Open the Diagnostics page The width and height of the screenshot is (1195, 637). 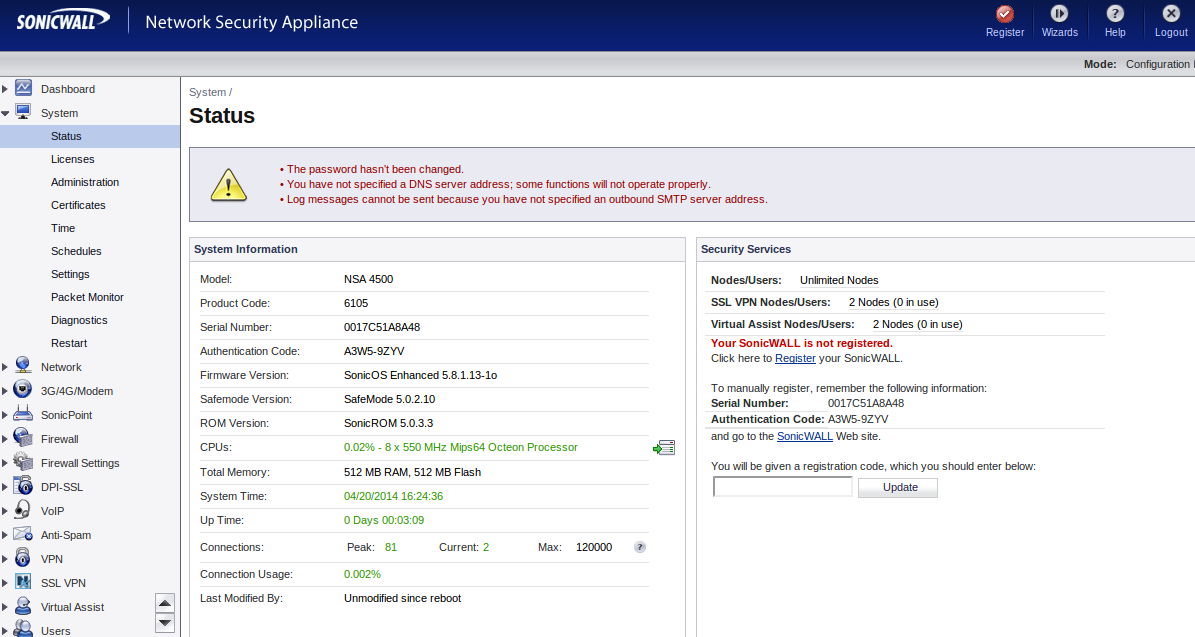pyautogui.click(x=78, y=320)
